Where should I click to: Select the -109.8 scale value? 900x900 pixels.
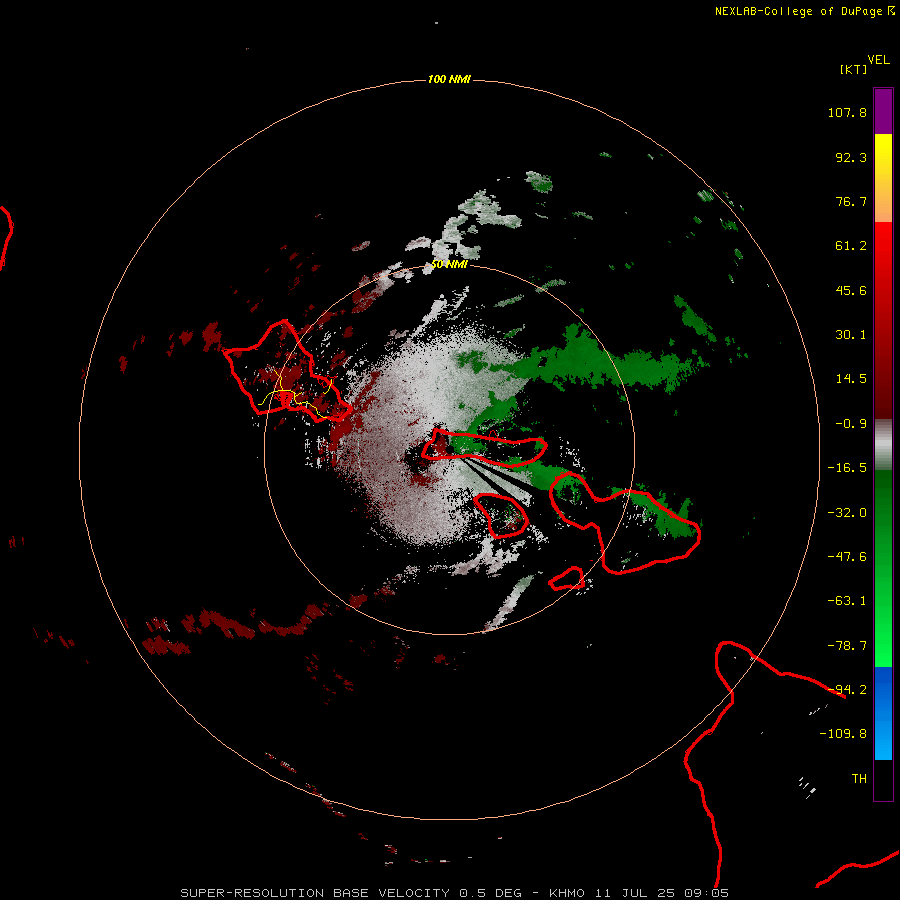pos(843,734)
